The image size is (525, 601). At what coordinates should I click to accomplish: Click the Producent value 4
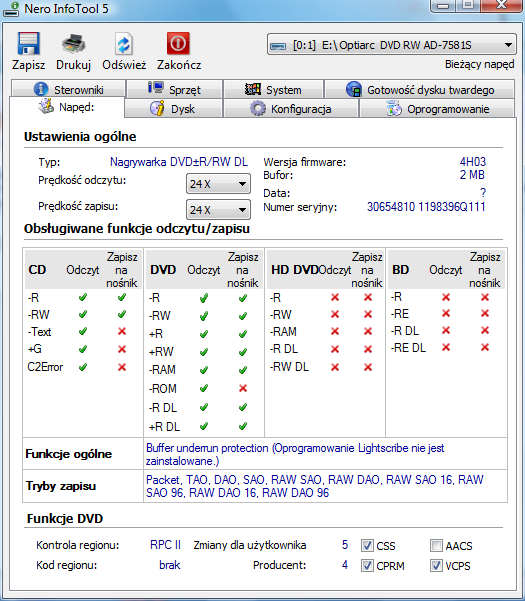tap(345, 565)
